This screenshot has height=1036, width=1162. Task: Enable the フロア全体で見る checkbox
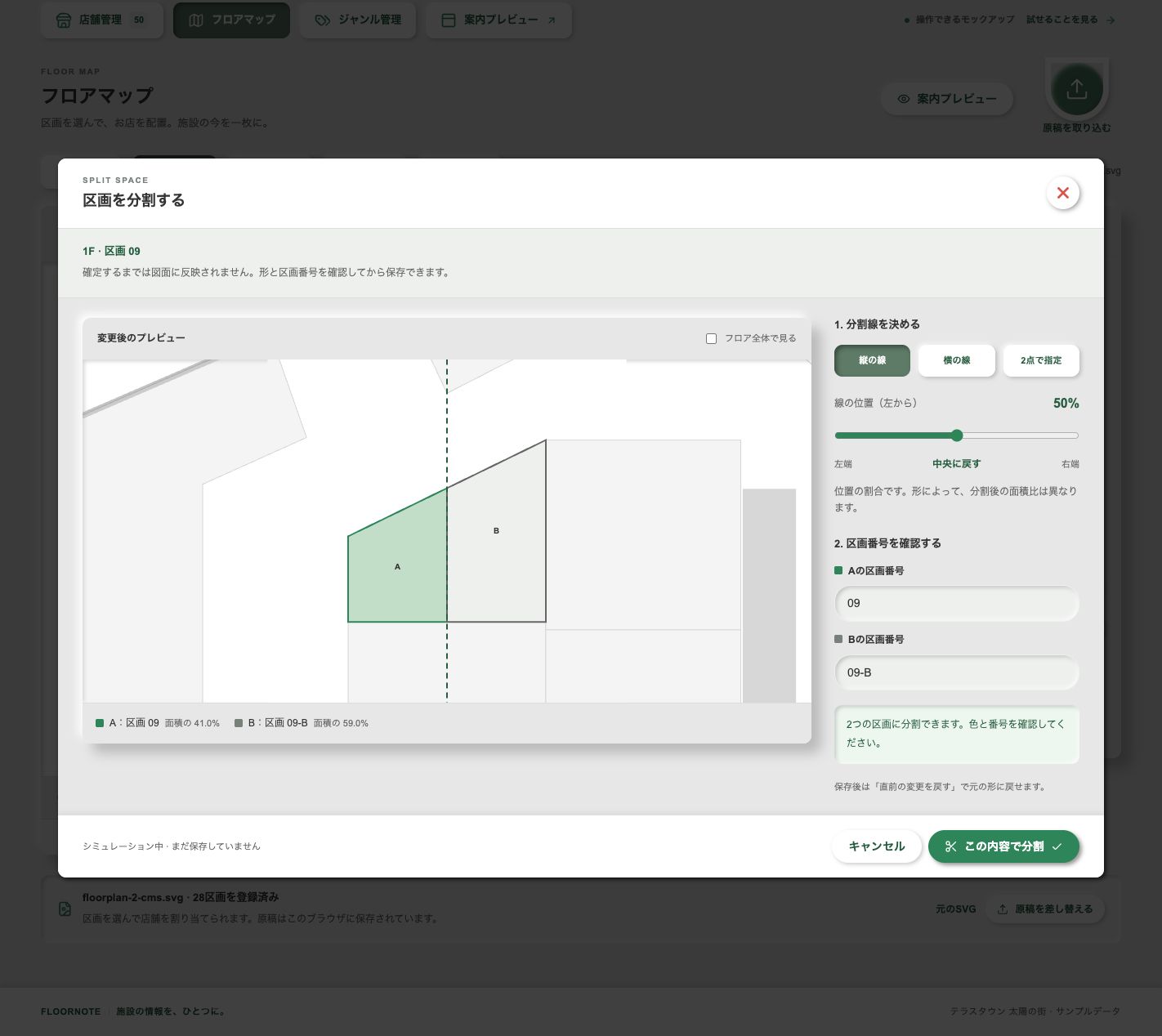pos(711,338)
